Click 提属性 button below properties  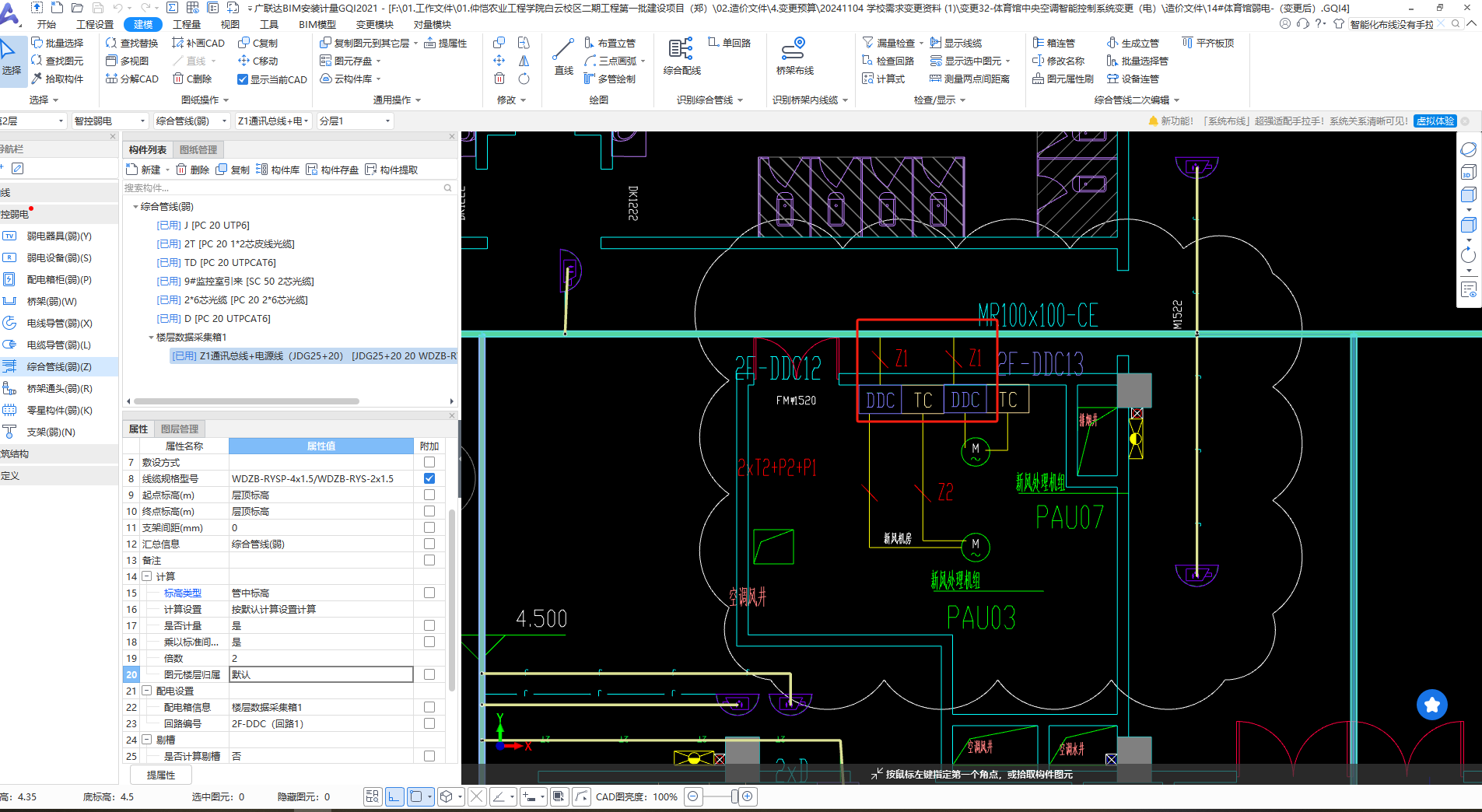[161, 775]
